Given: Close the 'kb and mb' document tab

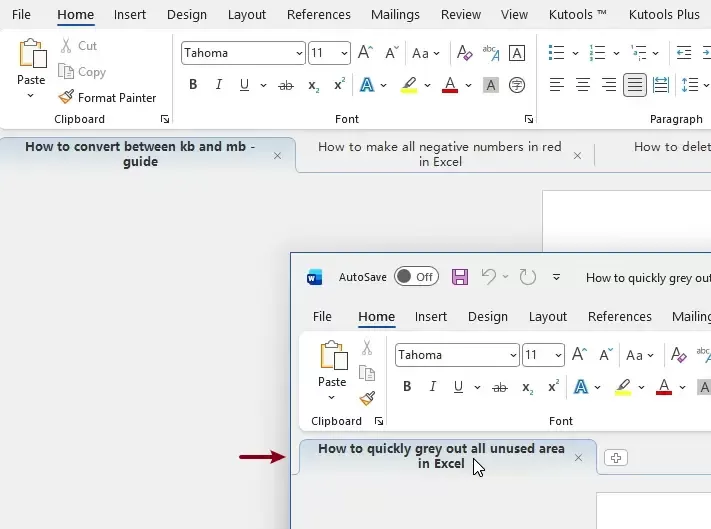Looking at the screenshot, I should pos(277,156).
